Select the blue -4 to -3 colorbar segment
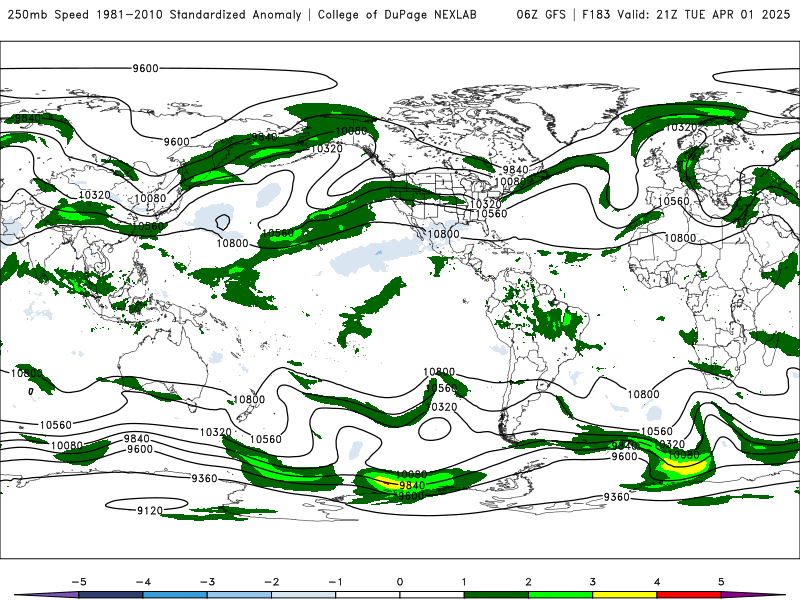The width and height of the screenshot is (800, 600). 175,595
